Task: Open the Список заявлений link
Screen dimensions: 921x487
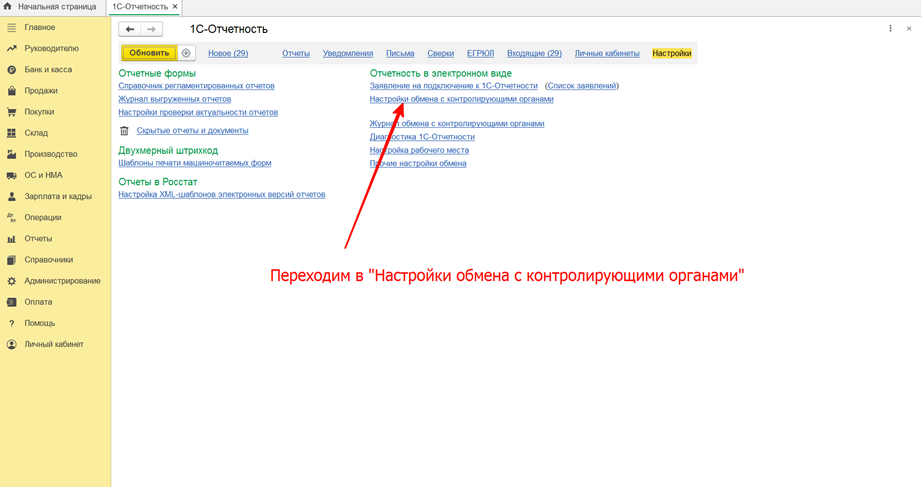Action: [x=582, y=86]
